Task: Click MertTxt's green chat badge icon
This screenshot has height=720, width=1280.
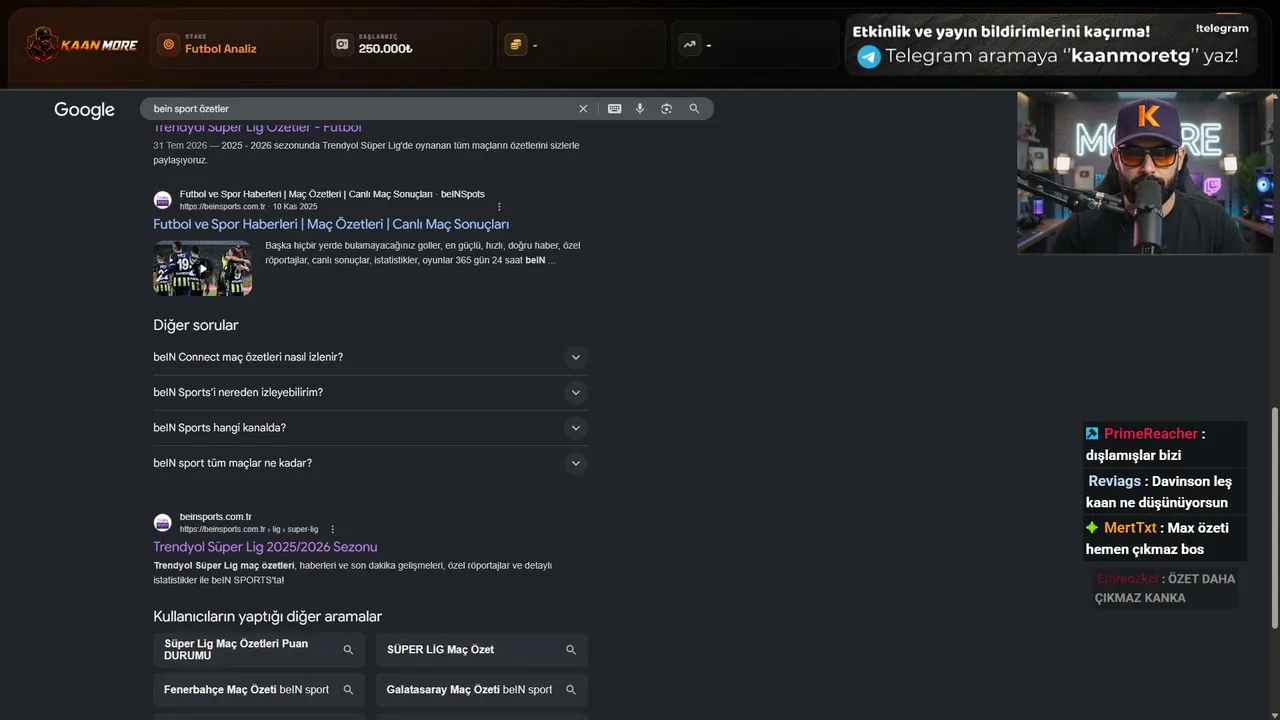Action: point(1092,527)
